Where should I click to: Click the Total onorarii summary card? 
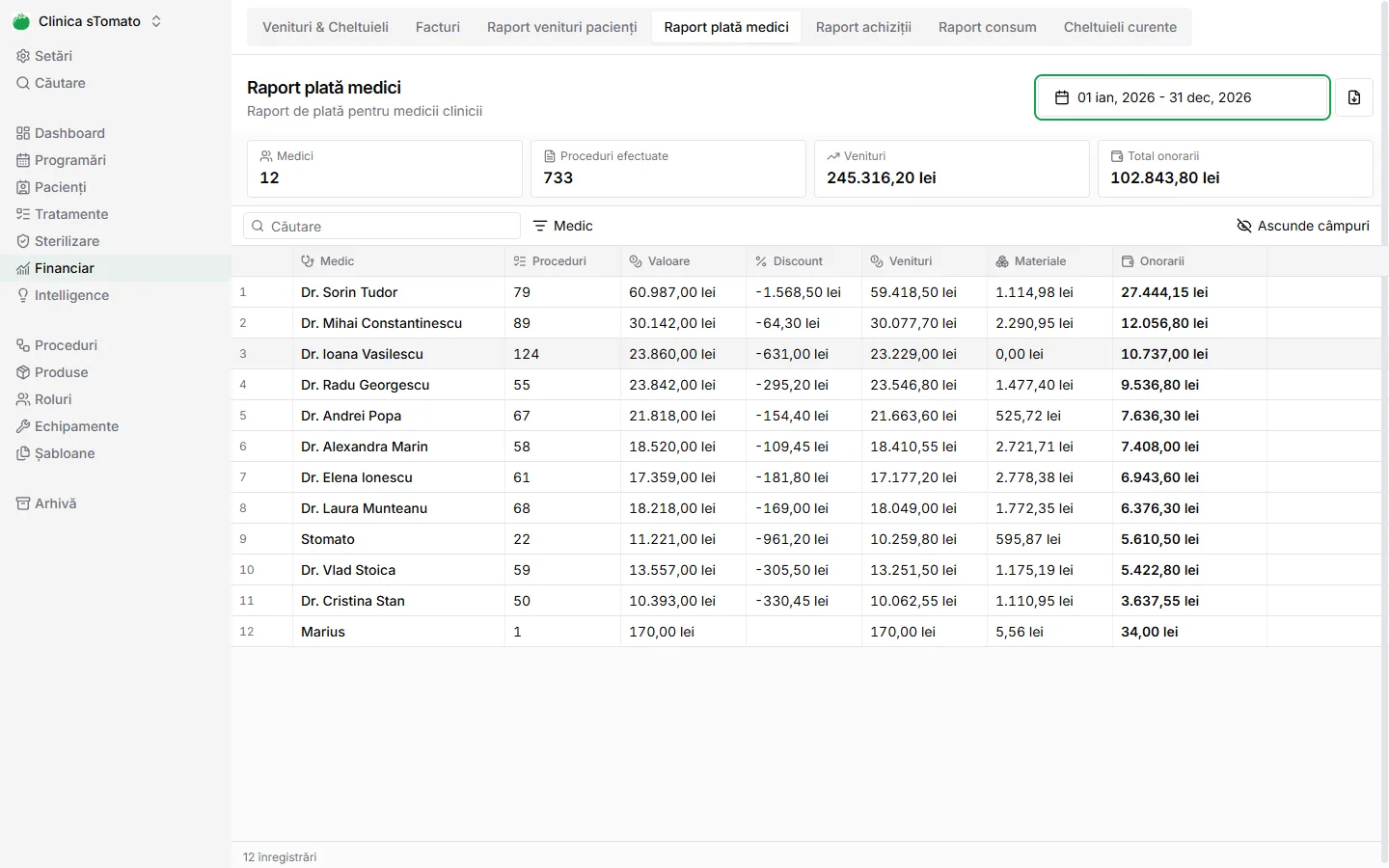1236,169
